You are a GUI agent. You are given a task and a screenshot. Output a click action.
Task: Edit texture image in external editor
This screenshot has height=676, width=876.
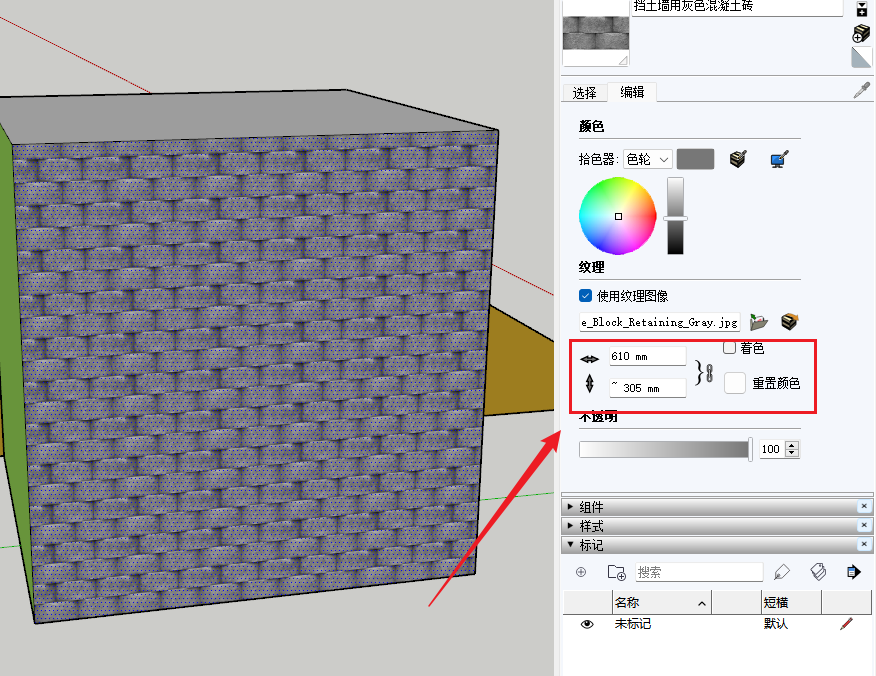click(790, 322)
